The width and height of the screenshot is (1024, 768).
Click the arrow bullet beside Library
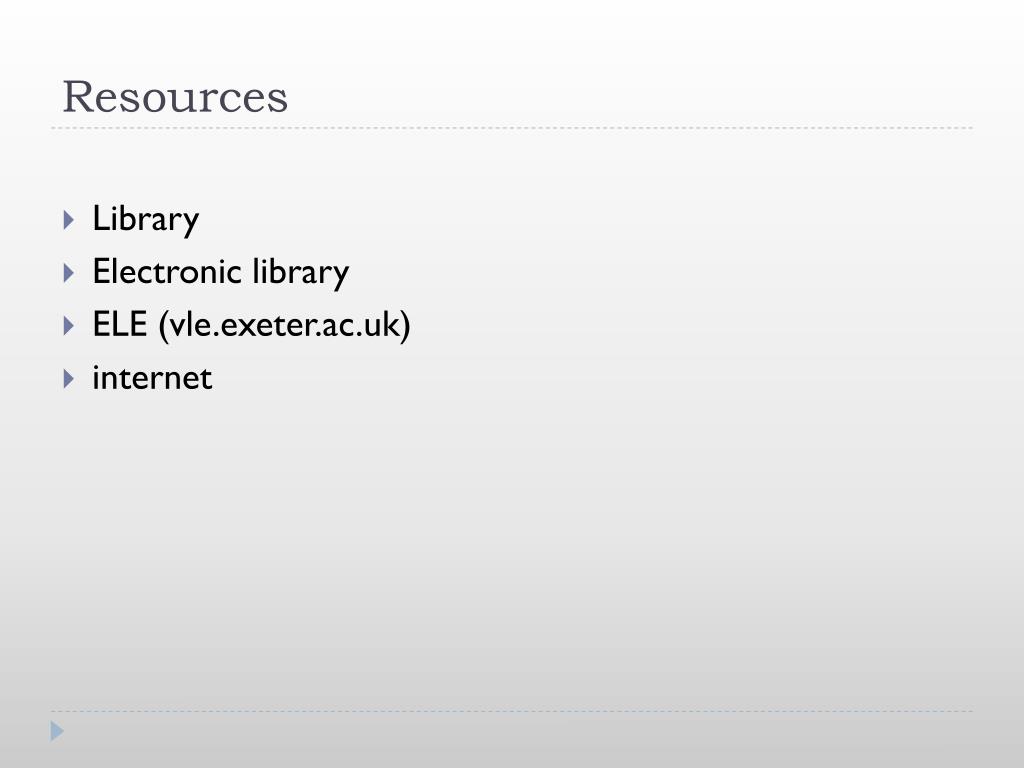pyautogui.click(x=69, y=219)
